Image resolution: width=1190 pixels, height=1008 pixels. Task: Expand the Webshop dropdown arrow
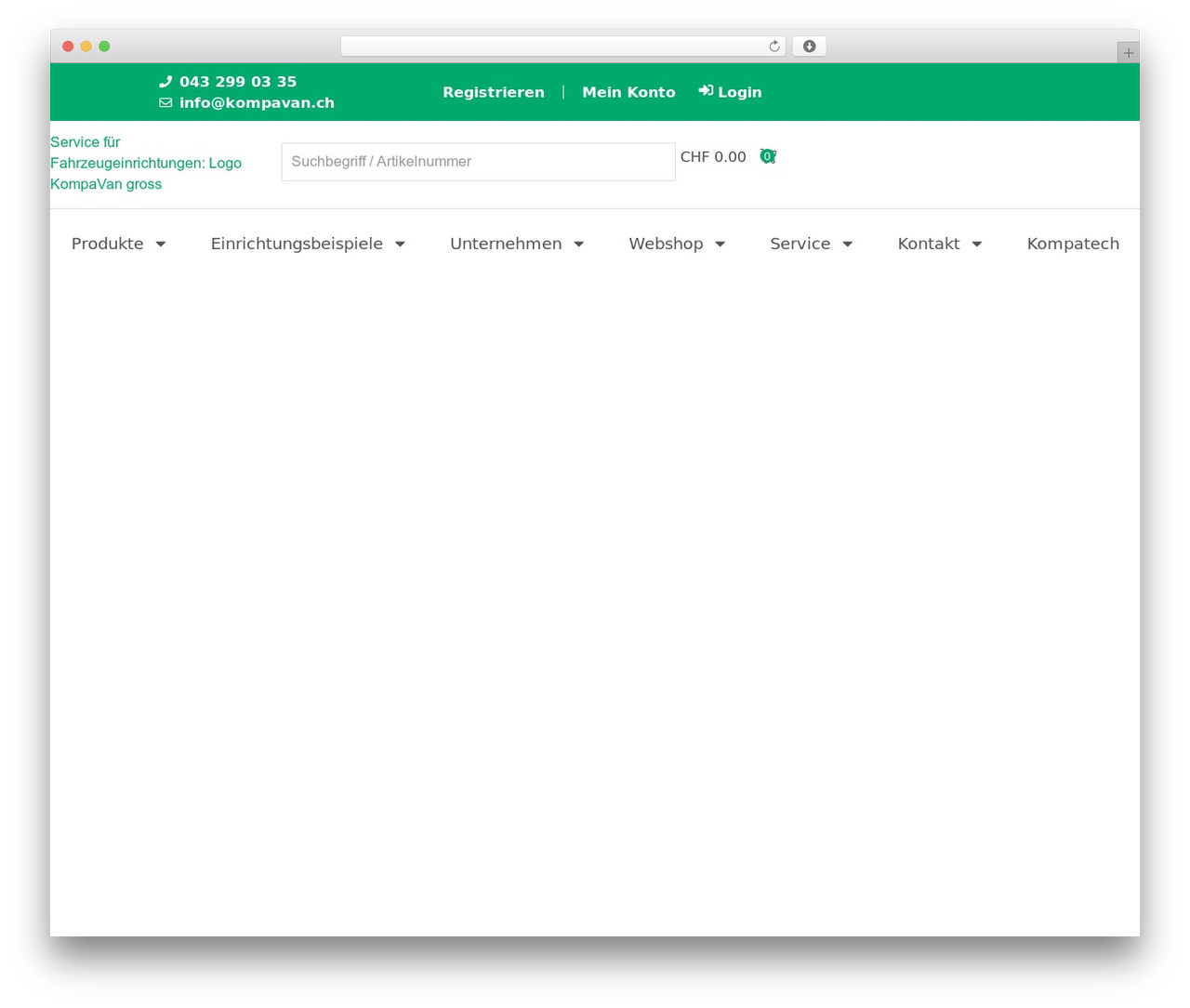tap(720, 245)
